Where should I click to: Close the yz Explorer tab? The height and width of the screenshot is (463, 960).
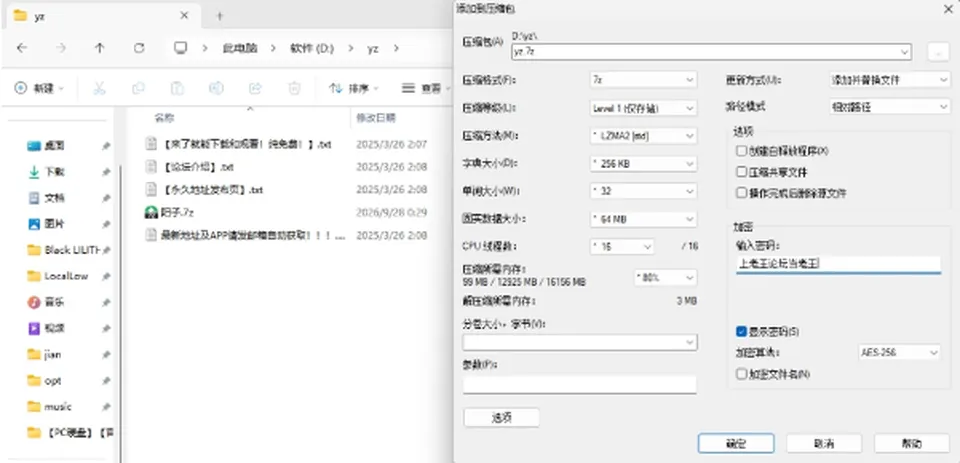[x=184, y=16]
